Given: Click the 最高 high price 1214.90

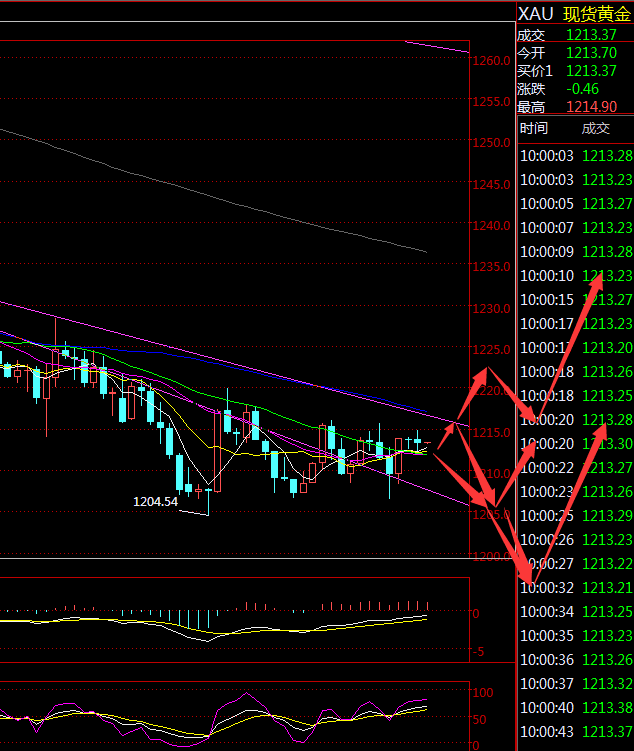Looking at the screenshot, I should click(x=591, y=106).
